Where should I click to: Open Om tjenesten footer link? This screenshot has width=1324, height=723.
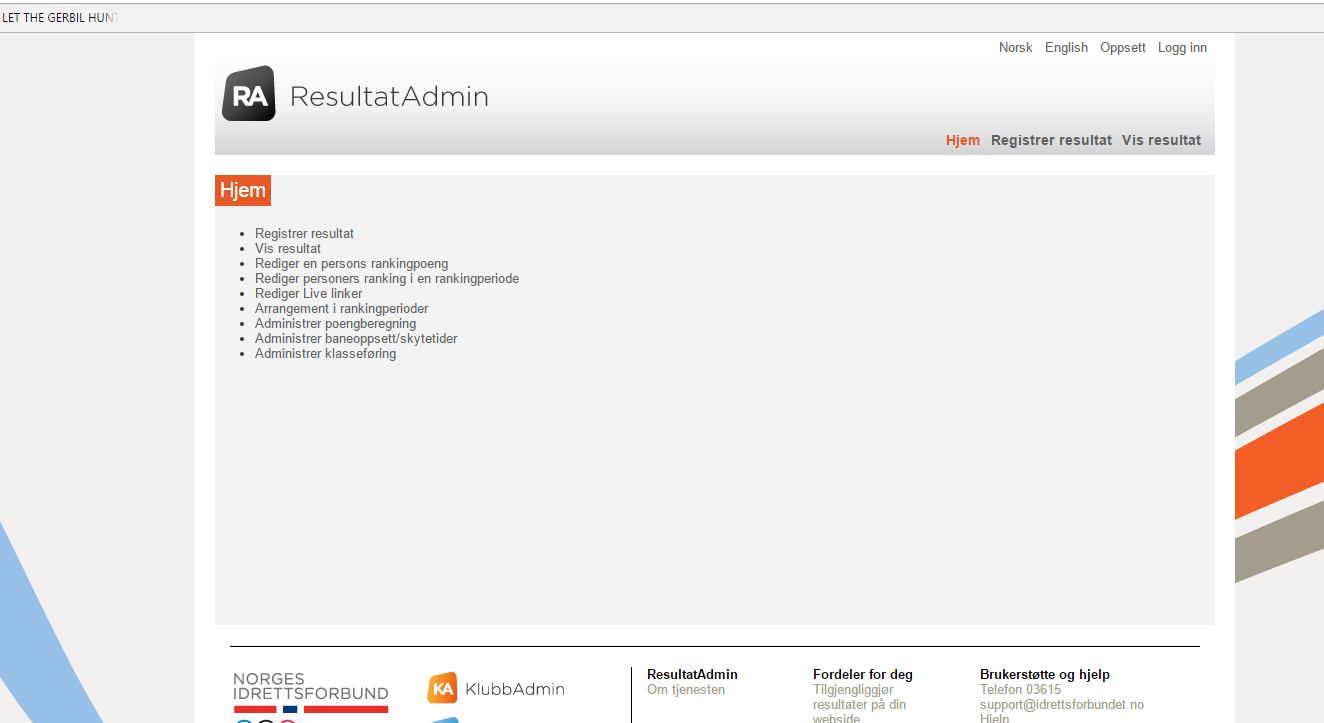point(686,690)
